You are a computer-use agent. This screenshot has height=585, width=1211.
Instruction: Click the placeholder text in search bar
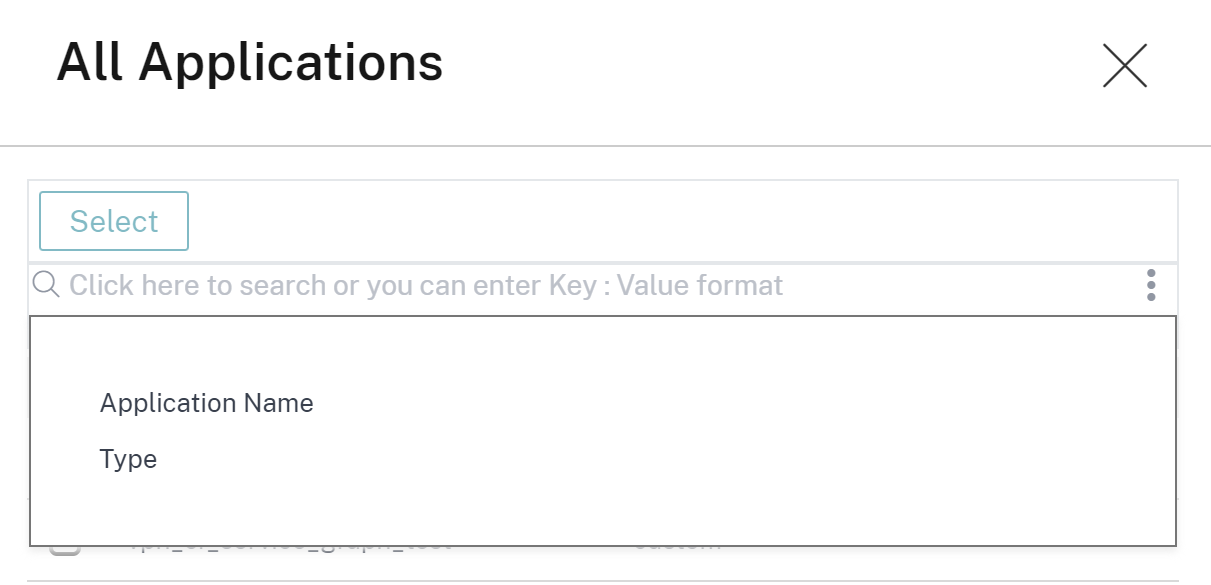tap(426, 286)
